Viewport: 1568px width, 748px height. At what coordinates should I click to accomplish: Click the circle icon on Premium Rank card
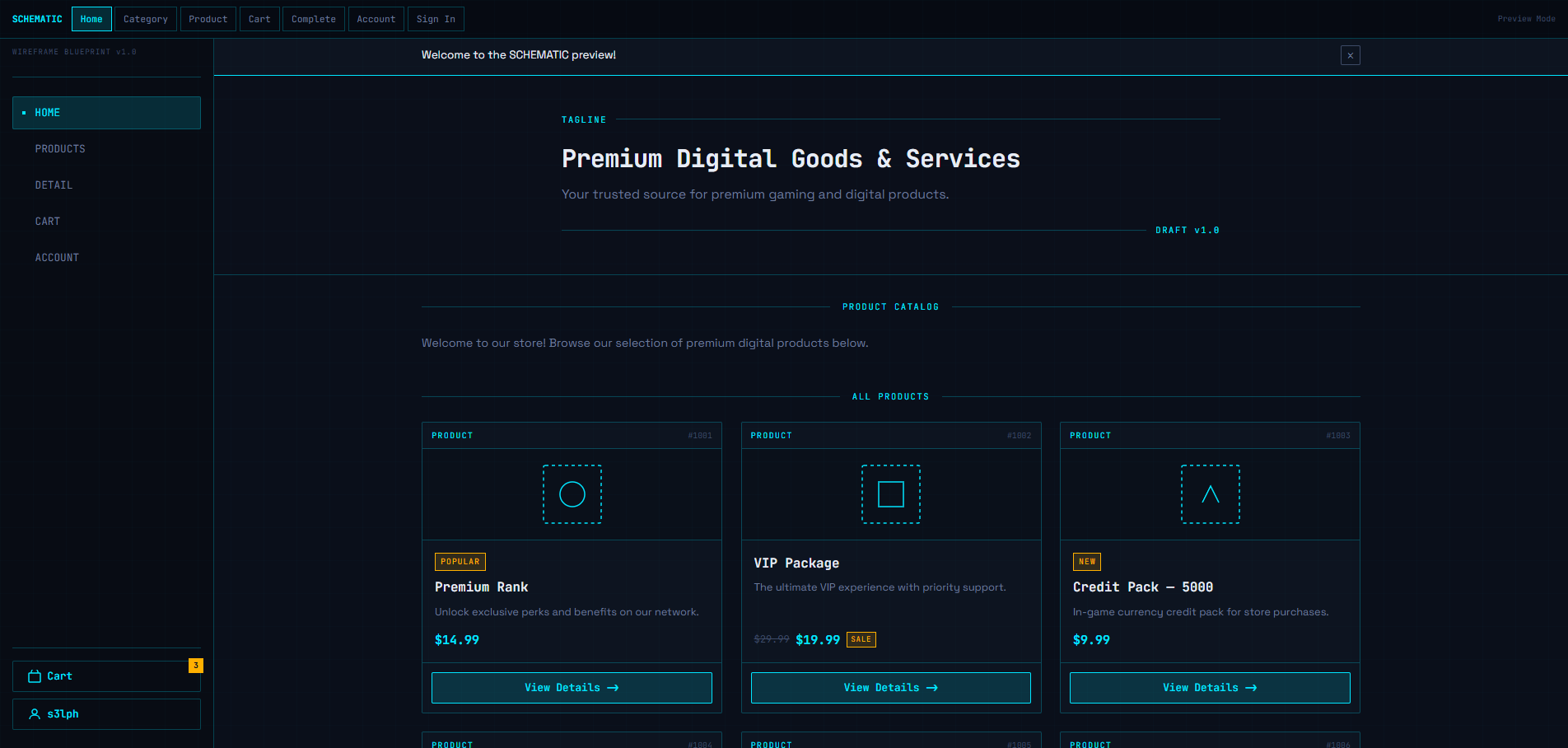tap(572, 494)
